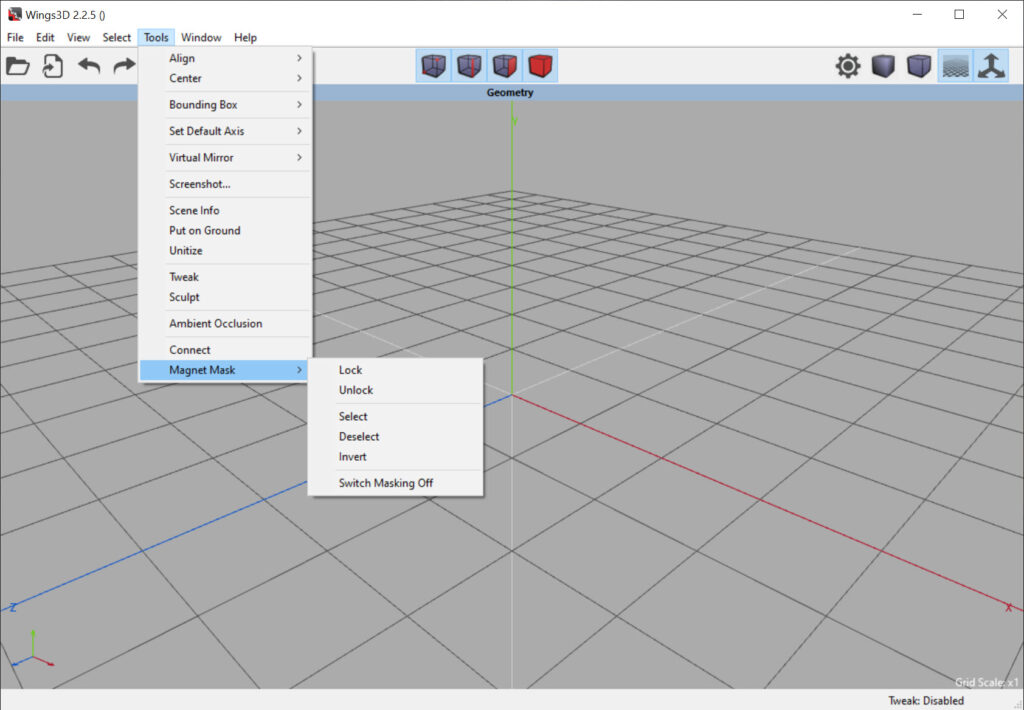This screenshot has height=710, width=1024.
Task: Choose Unitize in Tools menu
Action: [x=225, y=251]
